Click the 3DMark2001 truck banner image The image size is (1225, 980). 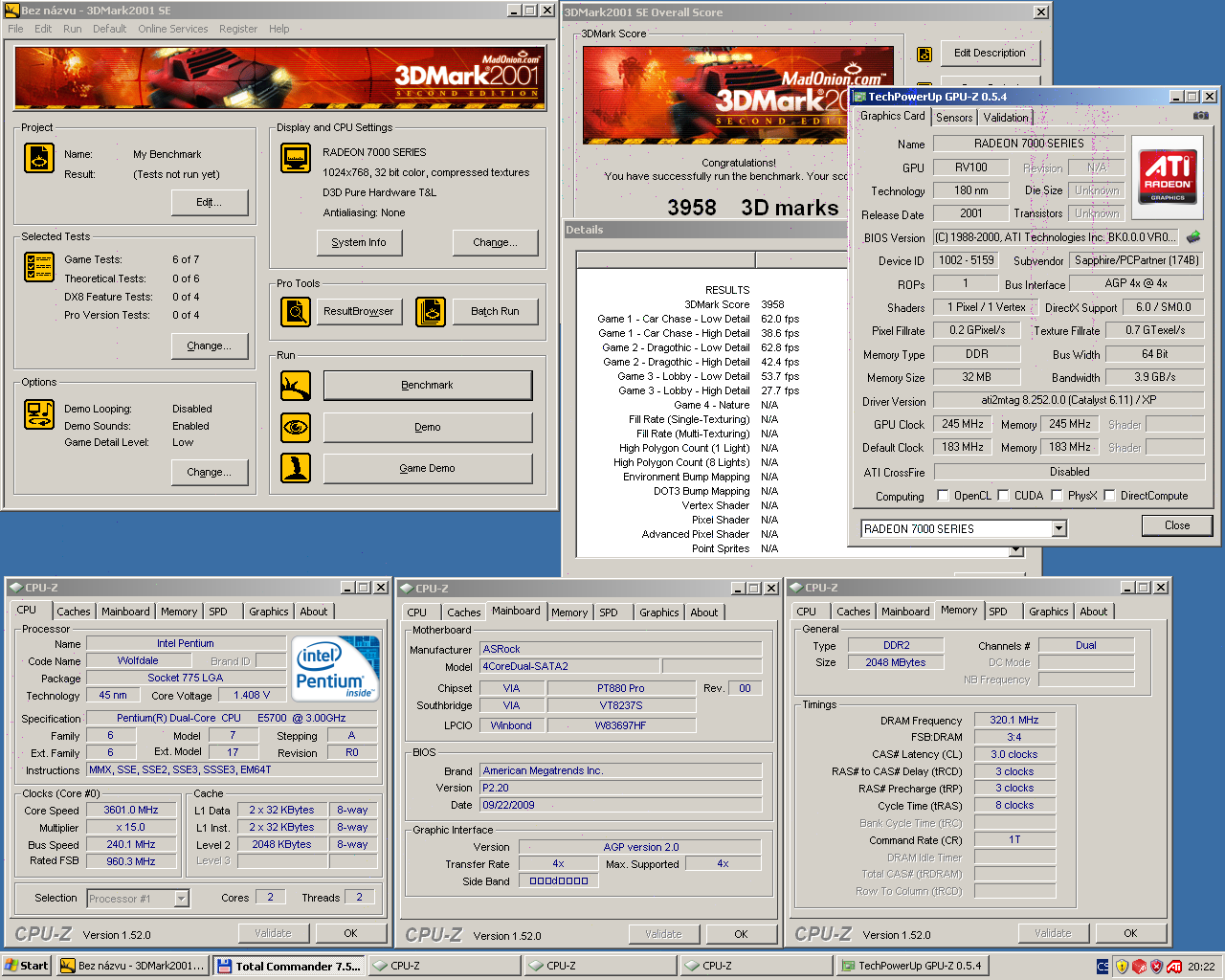[280, 78]
